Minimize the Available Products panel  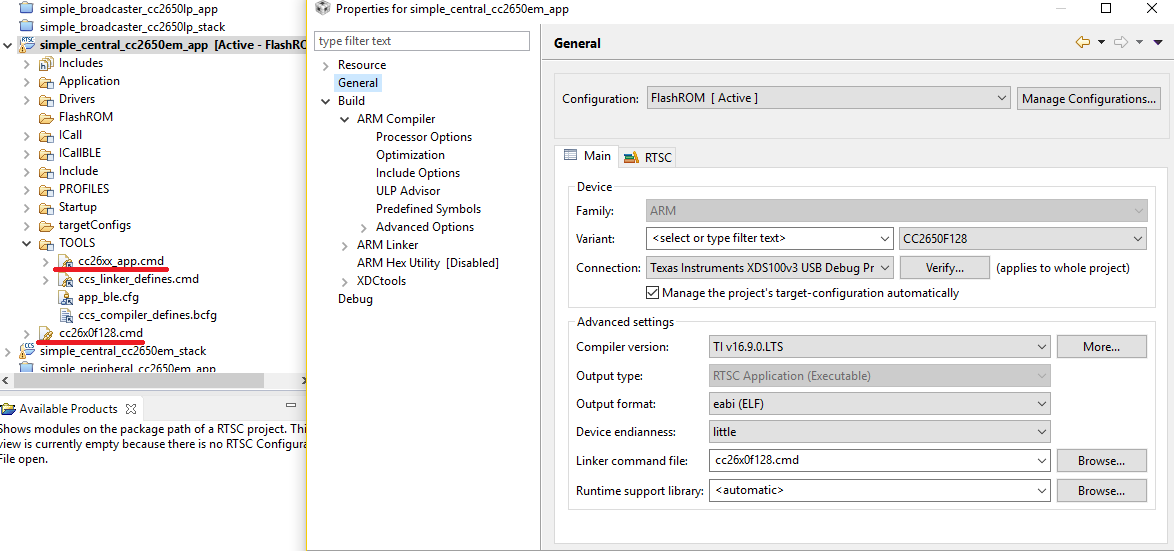pos(291,405)
